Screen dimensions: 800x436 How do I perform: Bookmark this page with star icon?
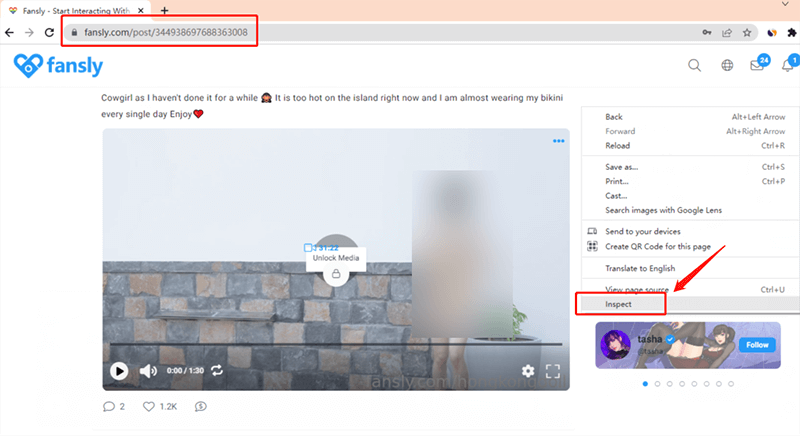coord(746,32)
